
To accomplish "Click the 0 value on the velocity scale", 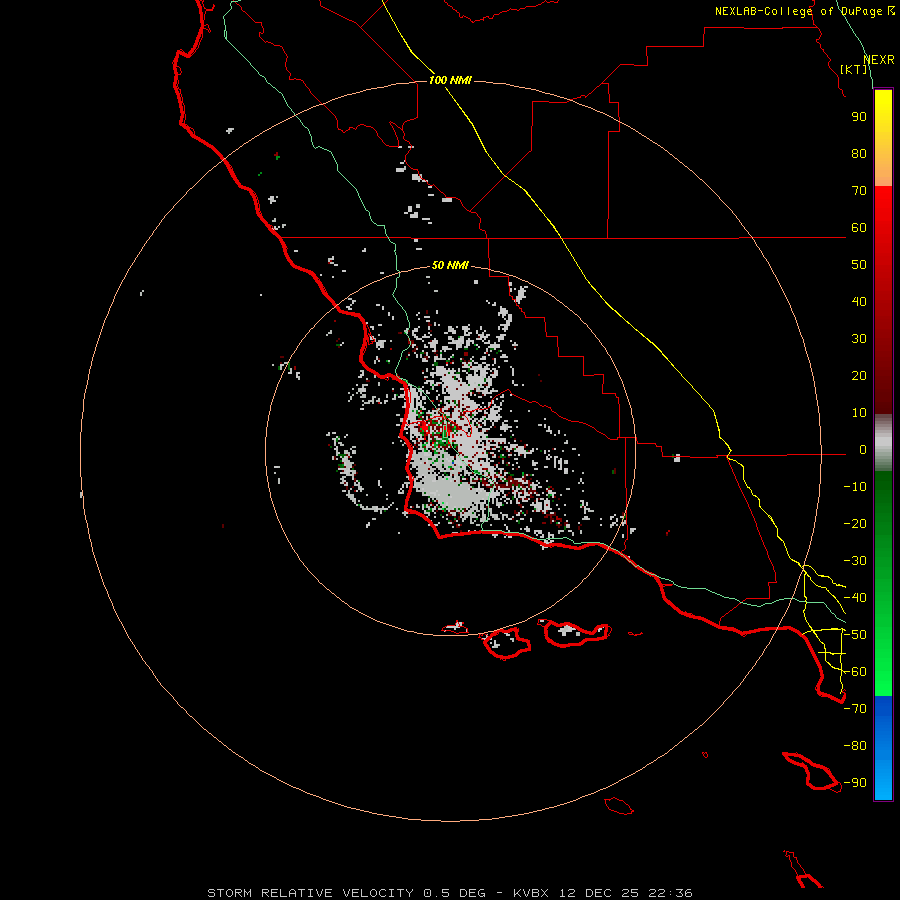I will tap(863, 449).
